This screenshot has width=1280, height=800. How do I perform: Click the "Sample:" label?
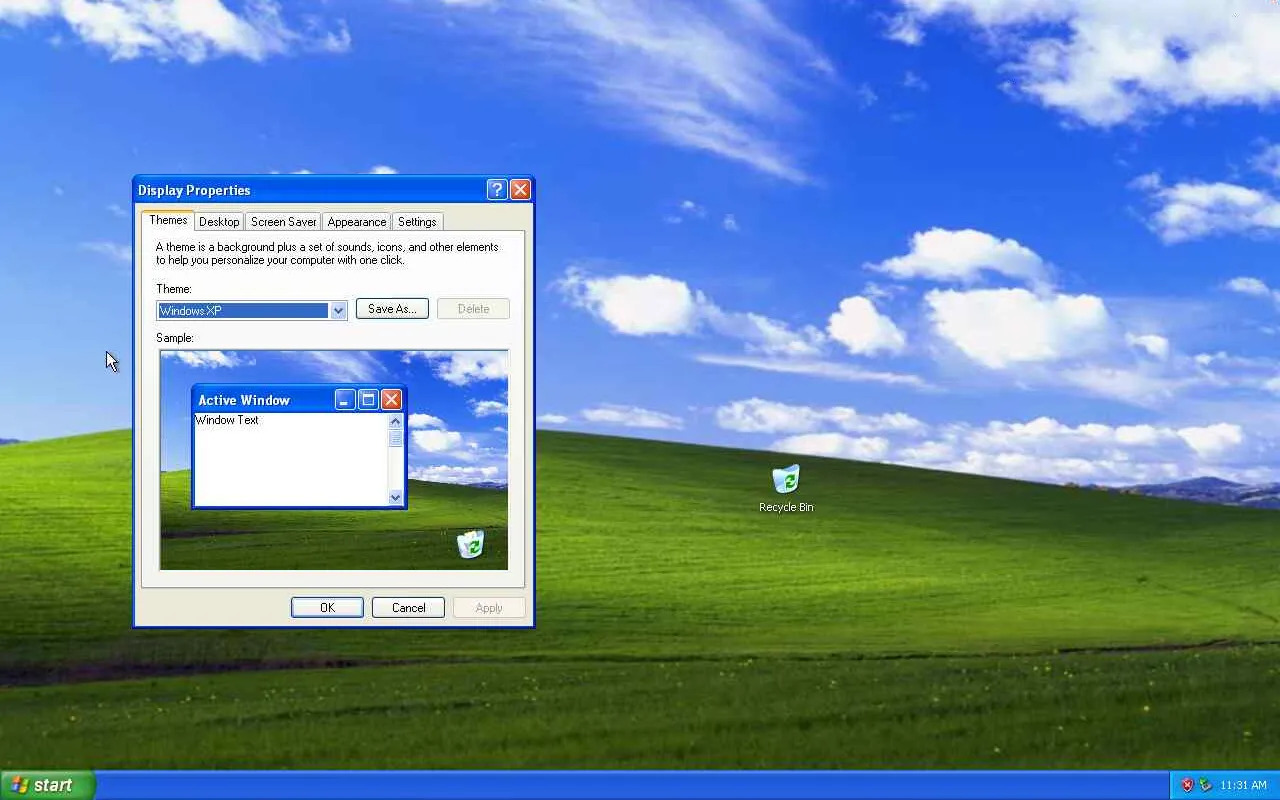pyautogui.click(x=175, y=338)
